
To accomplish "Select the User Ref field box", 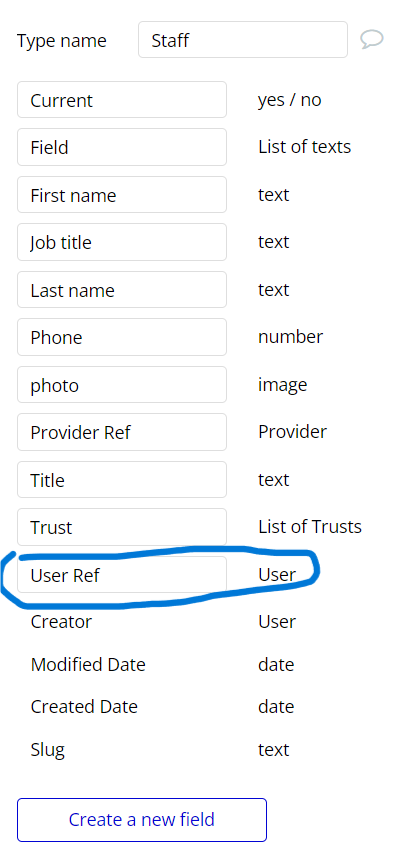I will pyautogui.click(x=122, y=574).
